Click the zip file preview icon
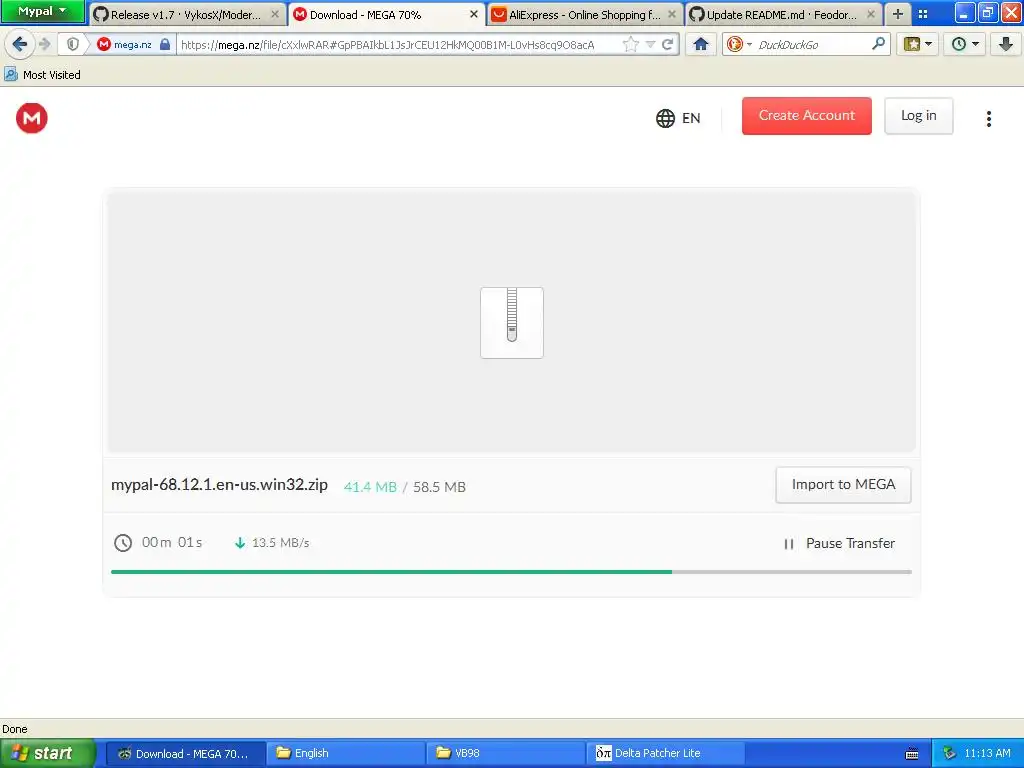 click(x=512, y=323)
